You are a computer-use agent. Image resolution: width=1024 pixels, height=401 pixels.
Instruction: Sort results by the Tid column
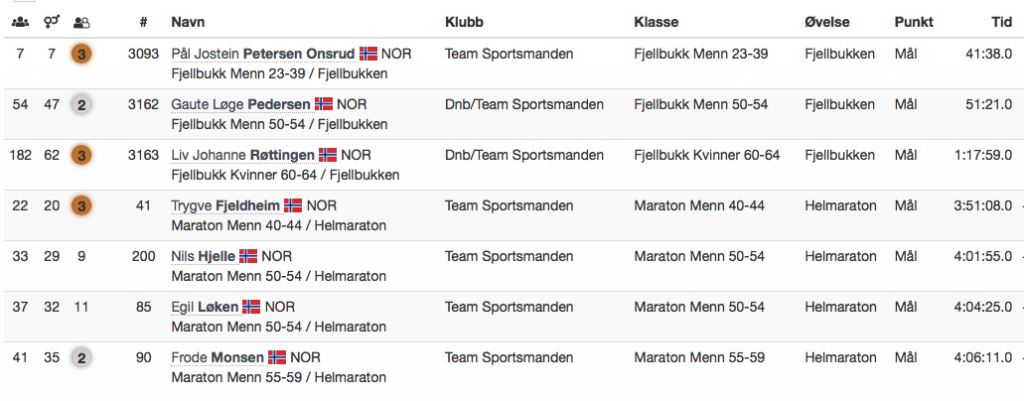pos(1002,22)
